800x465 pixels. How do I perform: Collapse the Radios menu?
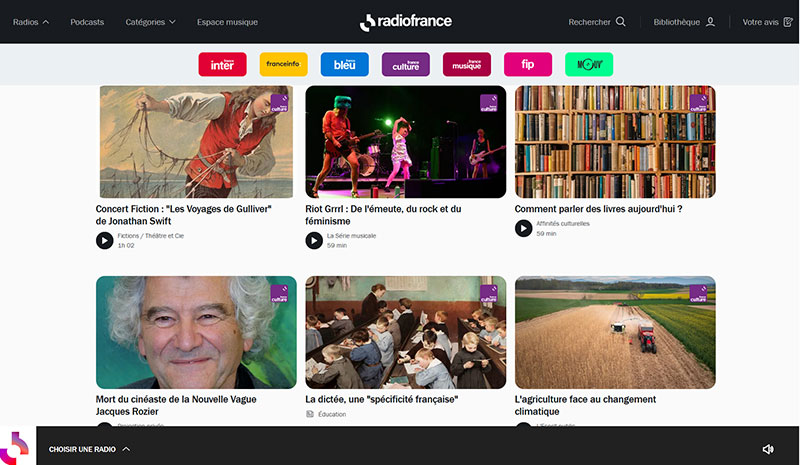click(x=31, y=22)
